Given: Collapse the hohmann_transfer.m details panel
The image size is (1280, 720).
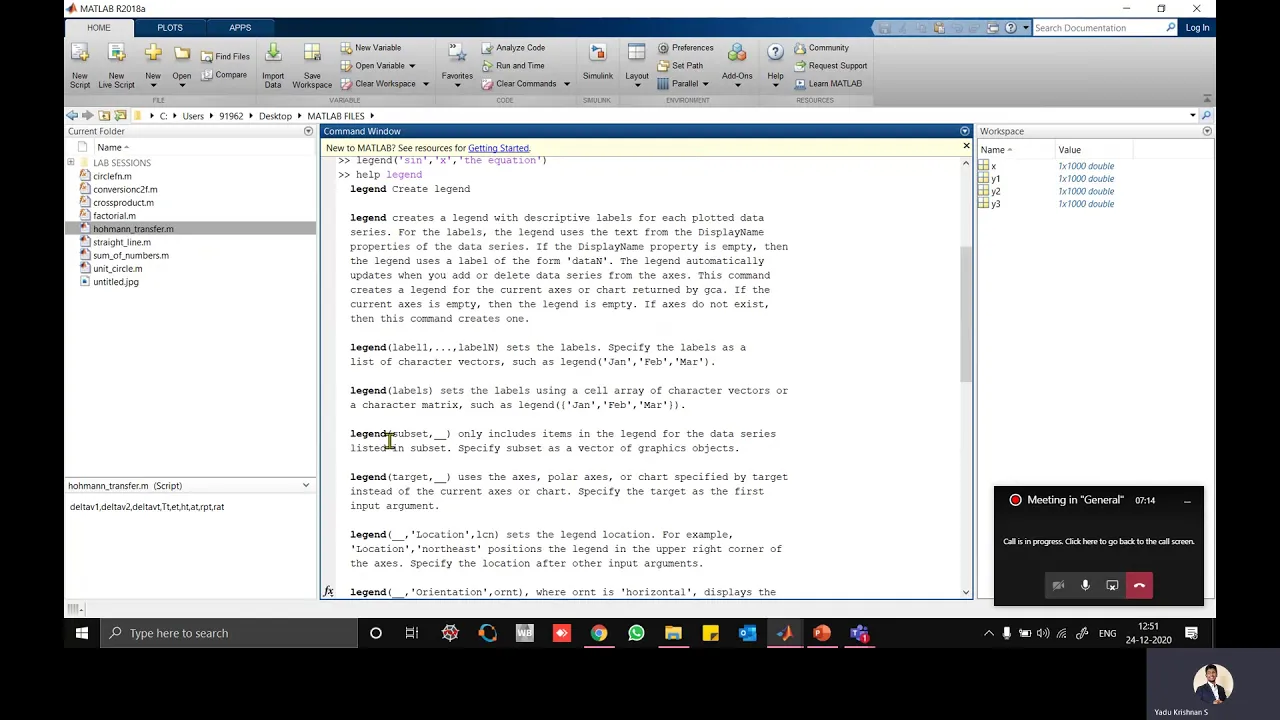Looking at the screenshot, I should [x=306, y=486].
